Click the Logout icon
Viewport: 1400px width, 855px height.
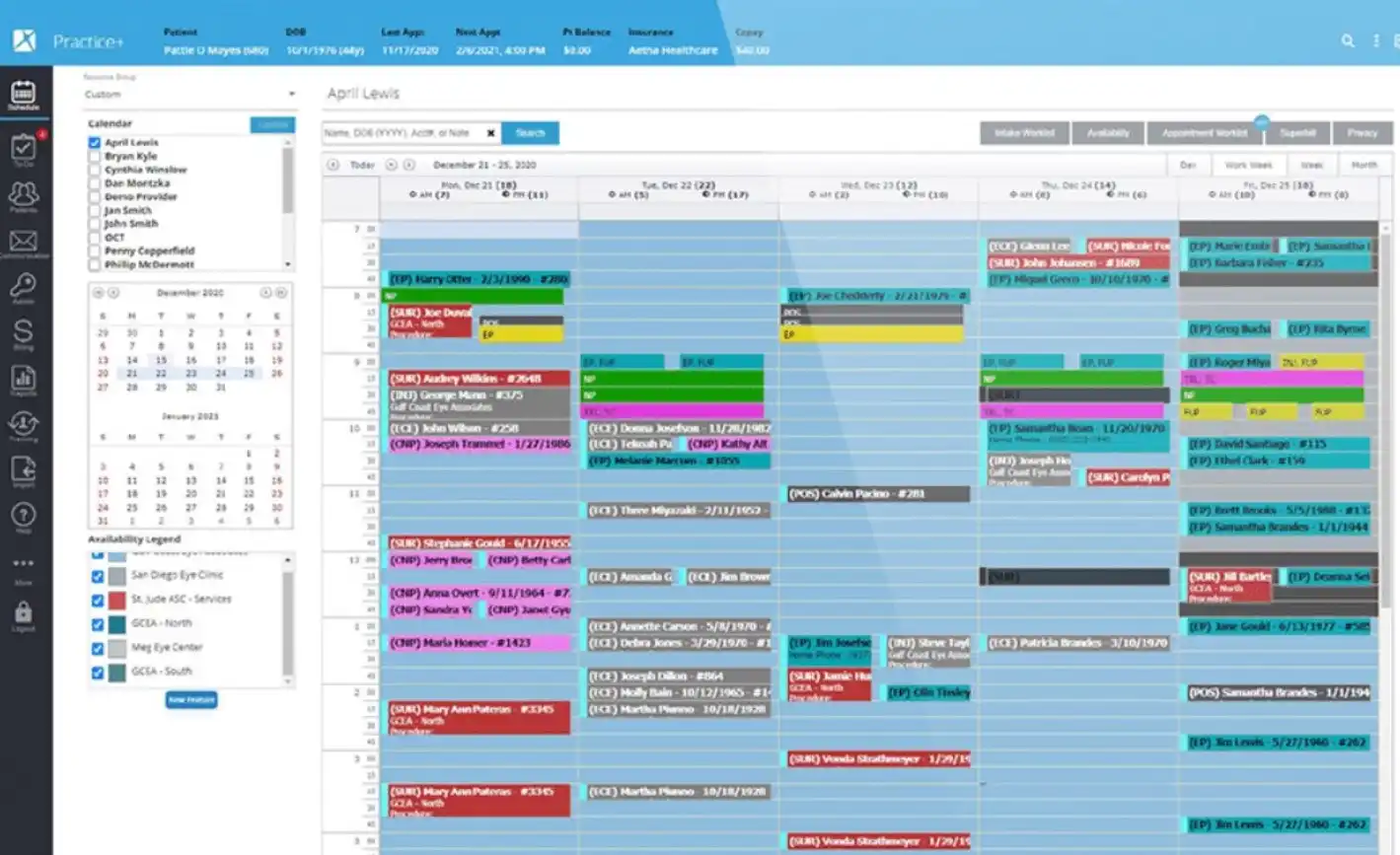[24, 608]
